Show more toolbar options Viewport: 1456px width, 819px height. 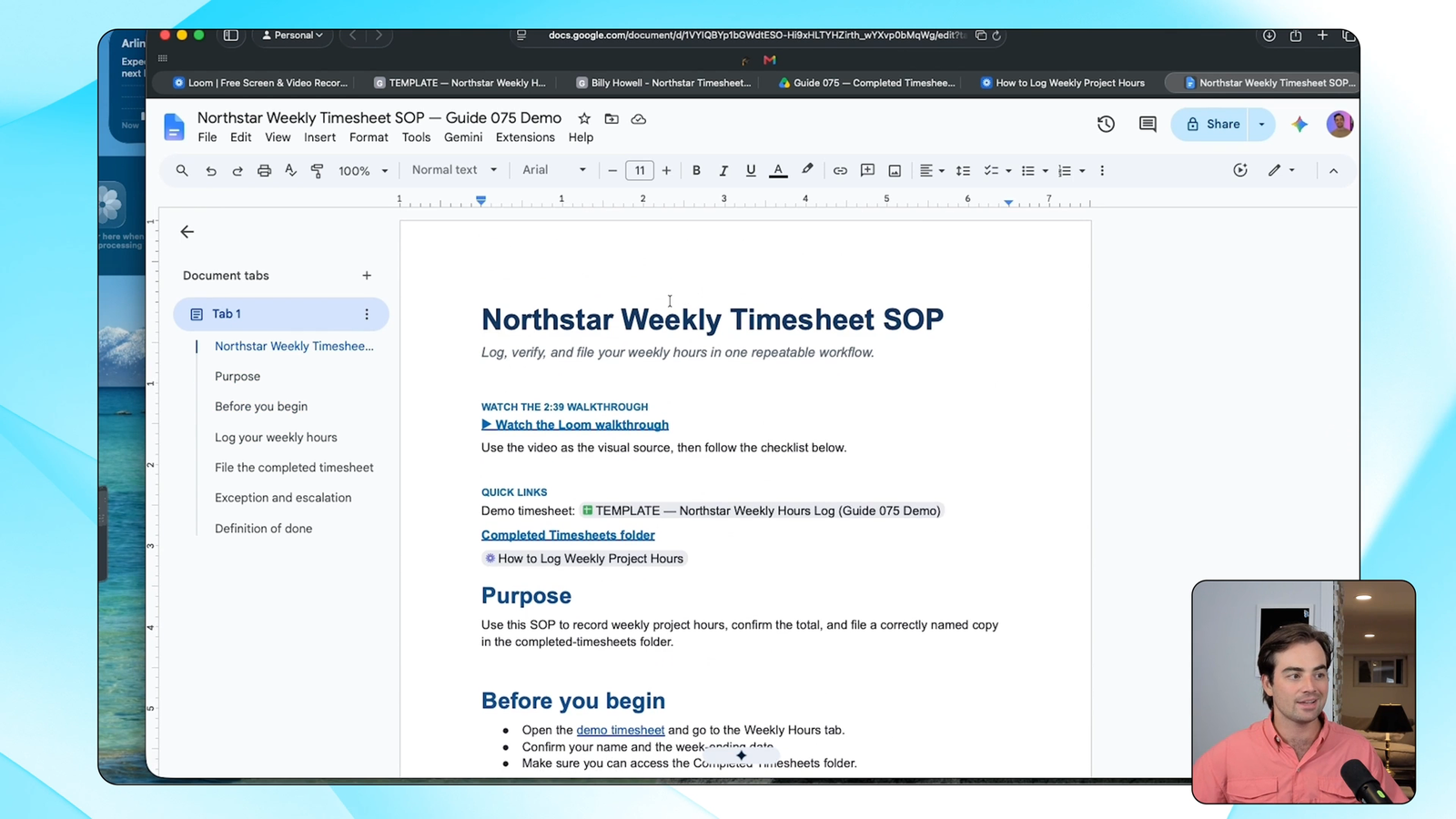(1102, 170)
